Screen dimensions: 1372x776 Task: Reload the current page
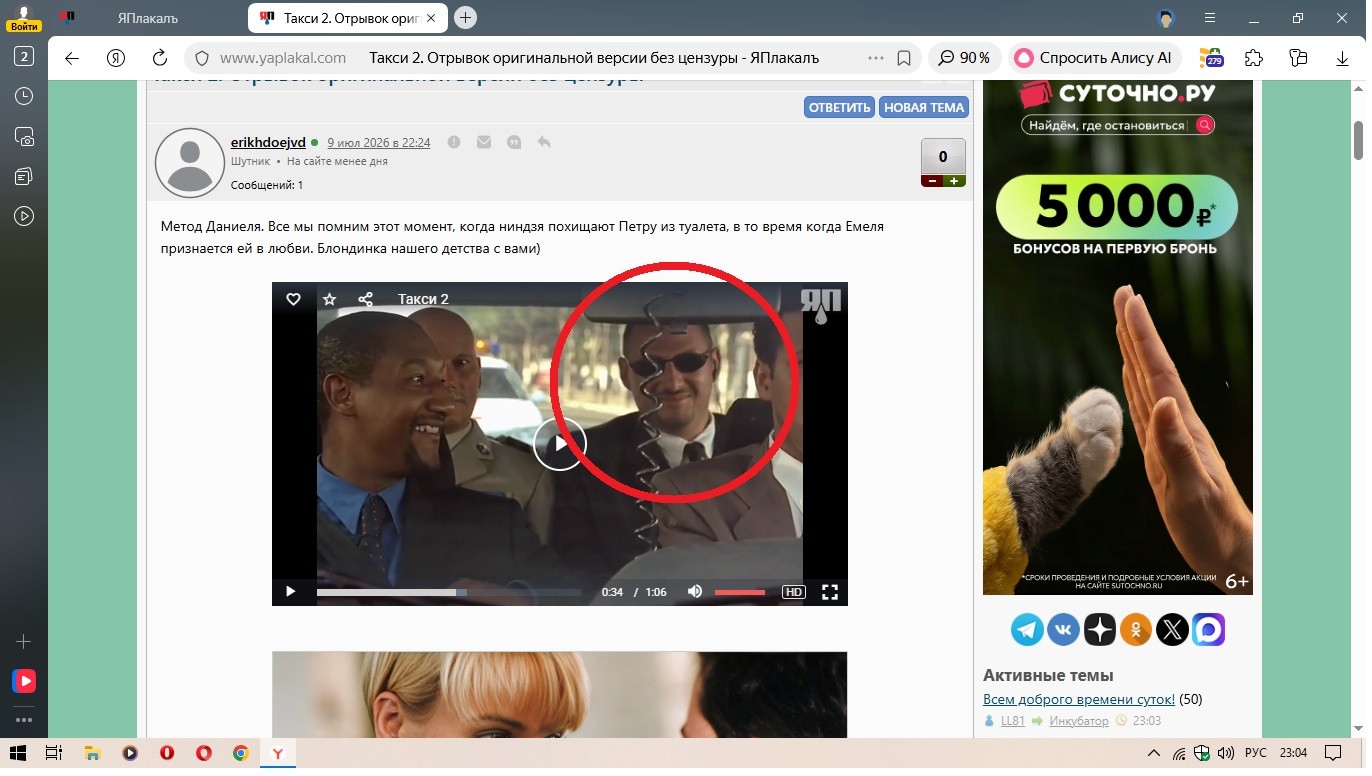coord(160,58)
